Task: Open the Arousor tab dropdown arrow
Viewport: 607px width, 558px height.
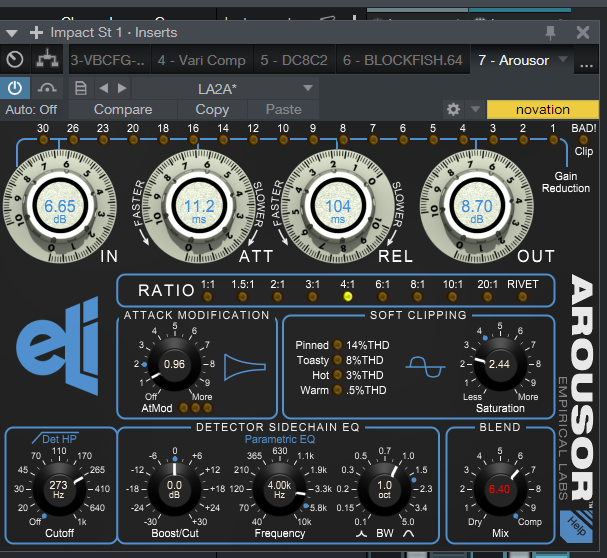Action: (x=563, y=59)
